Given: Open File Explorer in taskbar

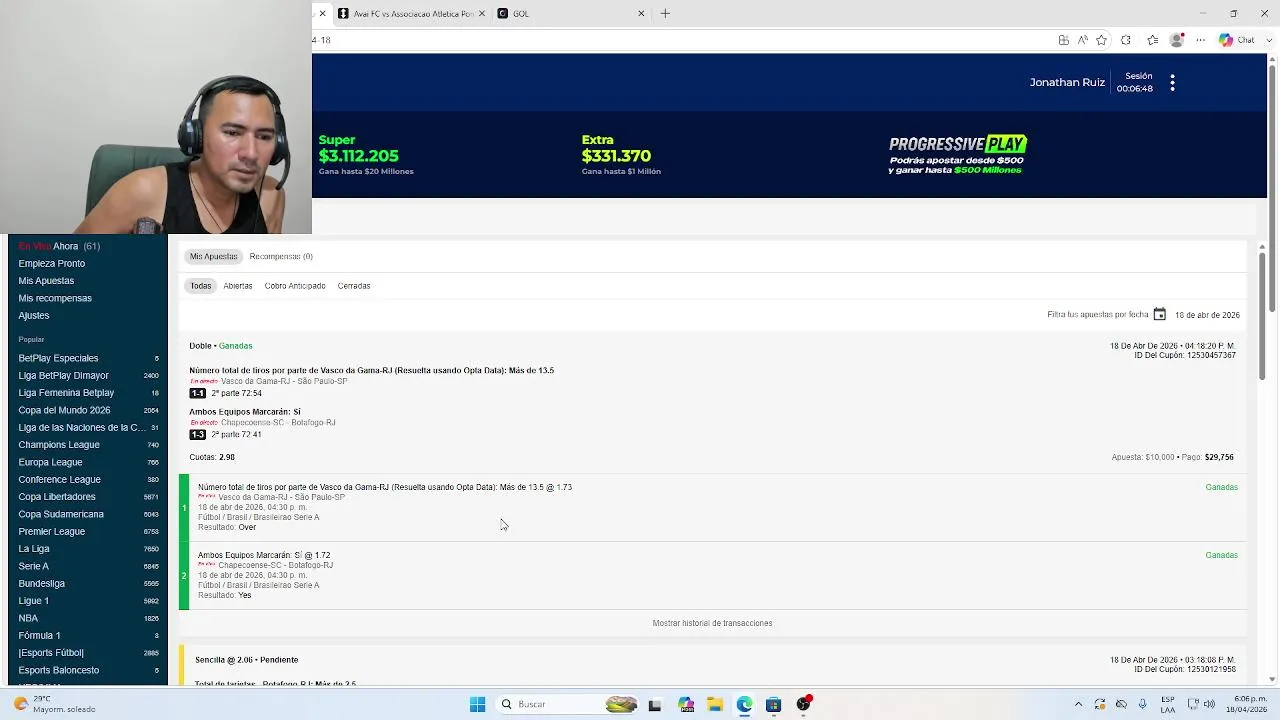Looking at the screenshot, I should coord(715,704).
